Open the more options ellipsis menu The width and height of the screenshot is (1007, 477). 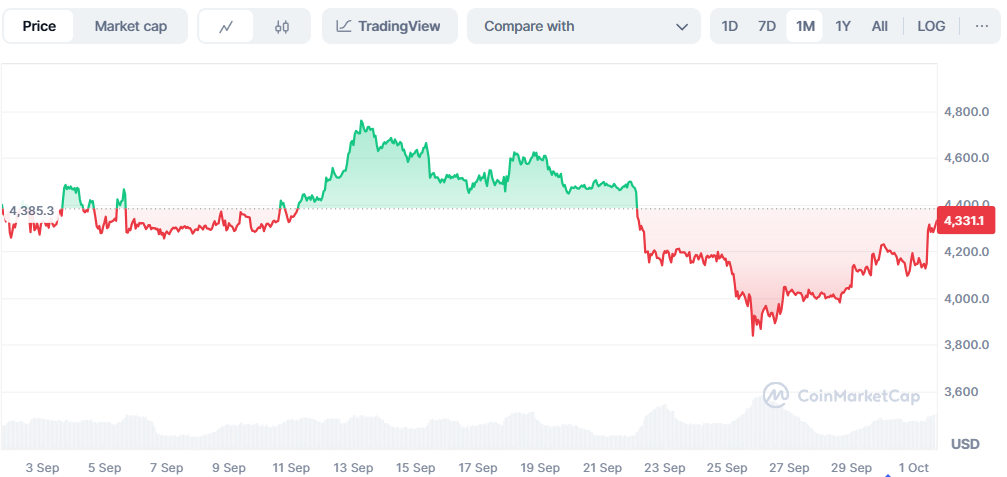tap(980, 26)
